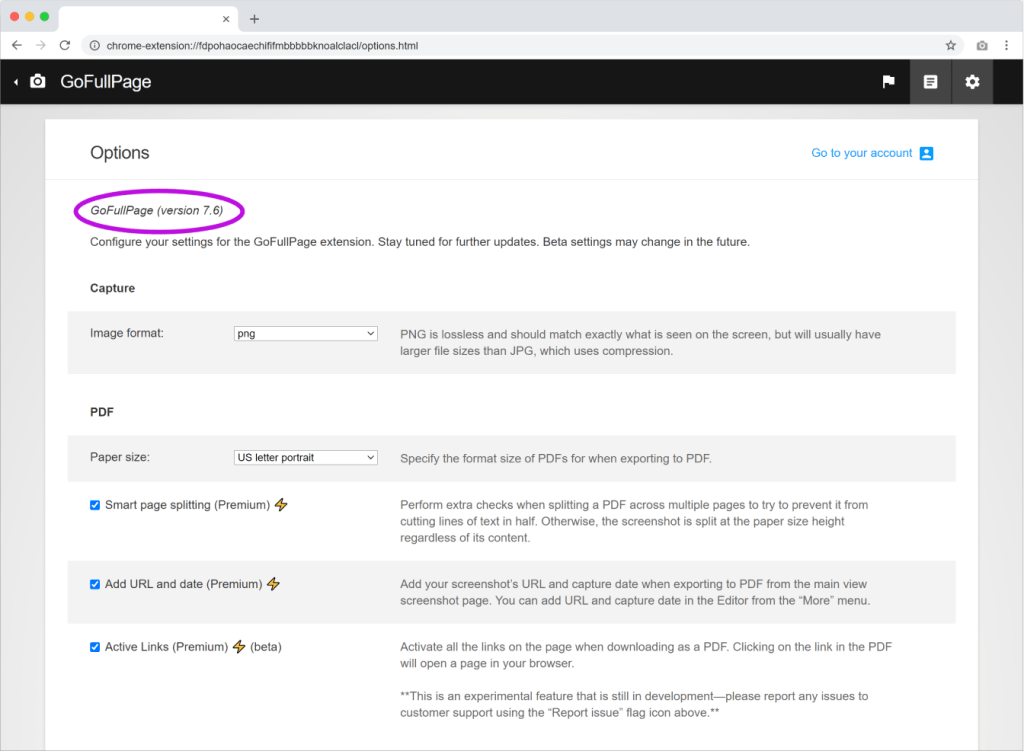The image size is (1024, 751).
Task: Open the settings gear icon
Action: [972, 82]
